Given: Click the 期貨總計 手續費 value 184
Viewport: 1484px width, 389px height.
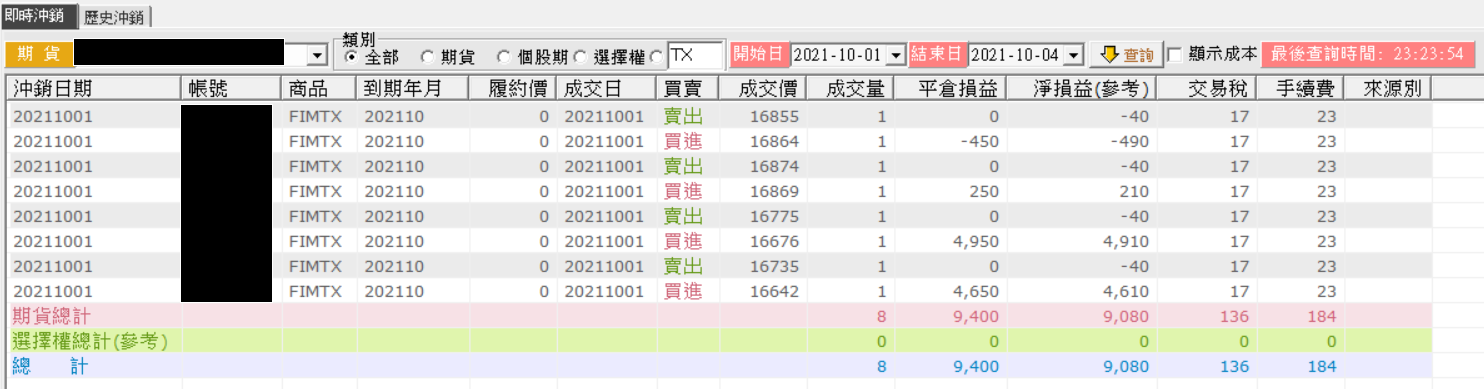Looking at the screenshot, I should (x=1321, y=316).
